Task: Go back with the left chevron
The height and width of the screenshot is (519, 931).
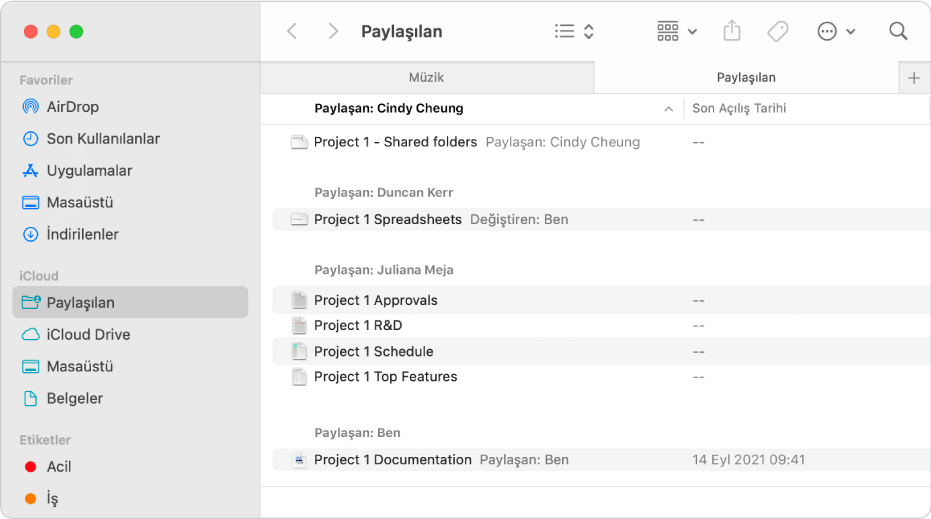Action: point(292,31)
